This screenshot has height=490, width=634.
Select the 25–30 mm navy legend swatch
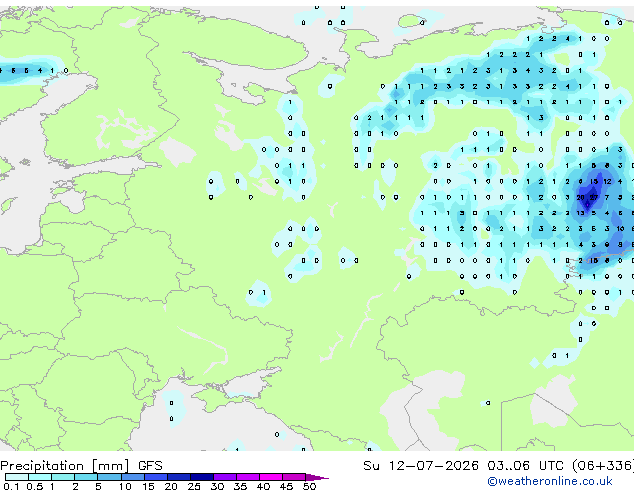[202, 477]
